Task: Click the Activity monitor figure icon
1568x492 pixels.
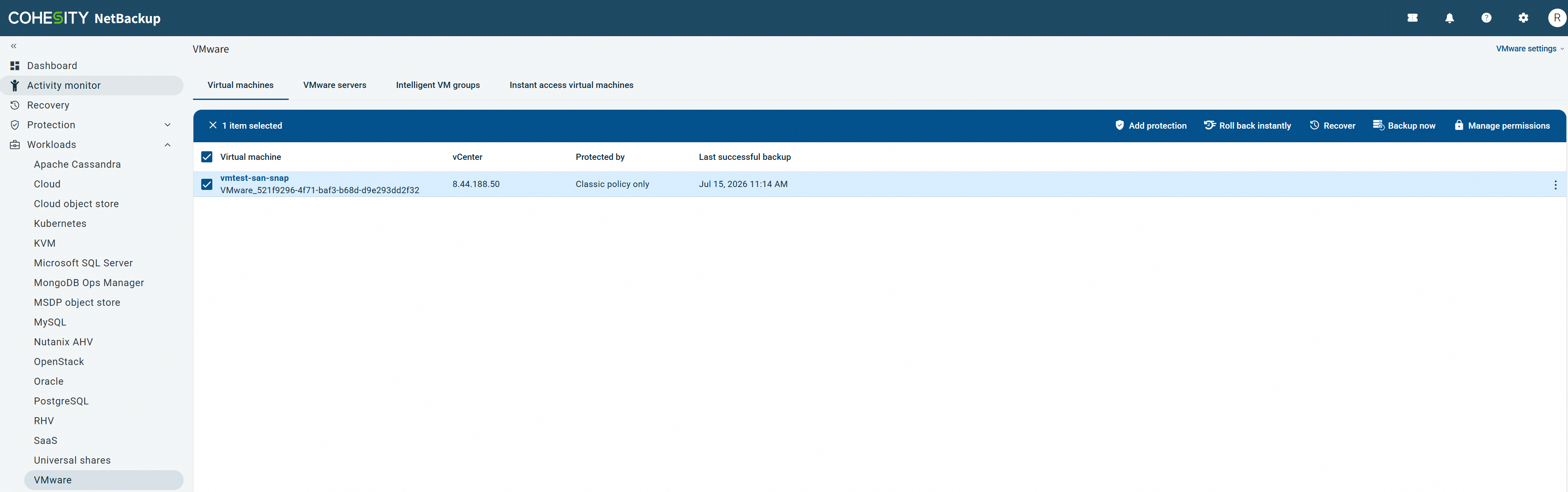Action: click(15, 85)
